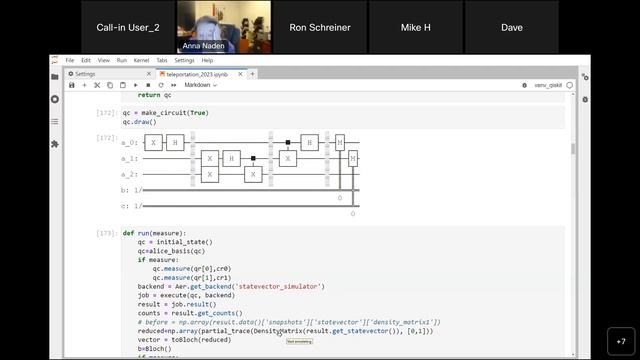The height and width of the screenshot is (360, 640).
Task: Open the File menu
Action: coord(70,60)
